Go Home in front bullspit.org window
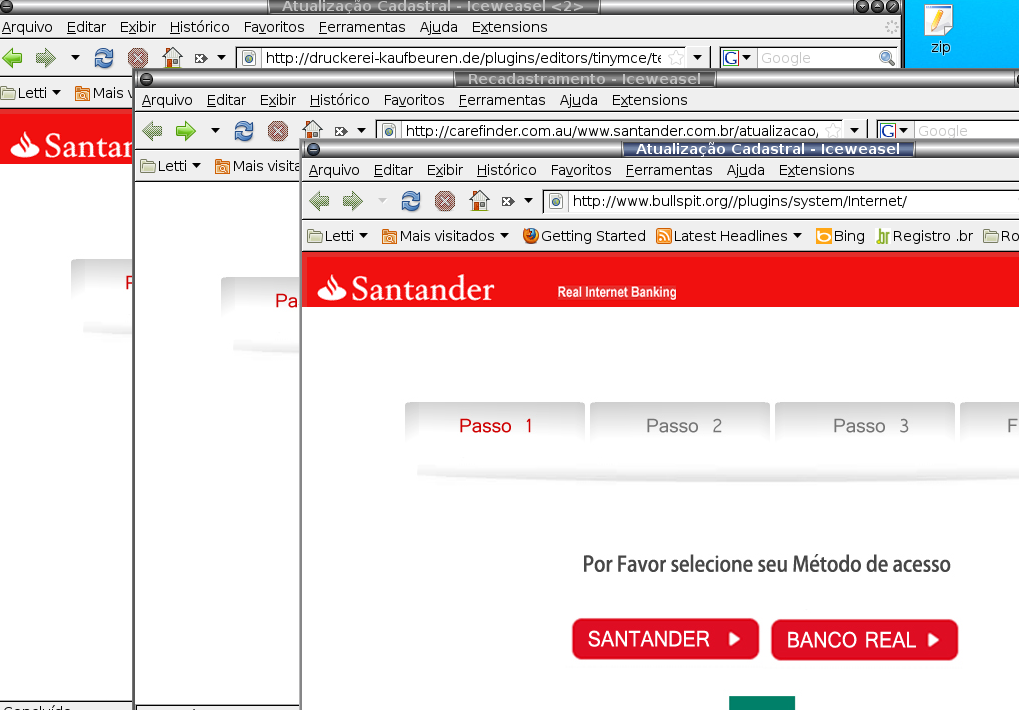Image resolution: width=1019 pixels, height=710 pixels. [x=479, y=201]
